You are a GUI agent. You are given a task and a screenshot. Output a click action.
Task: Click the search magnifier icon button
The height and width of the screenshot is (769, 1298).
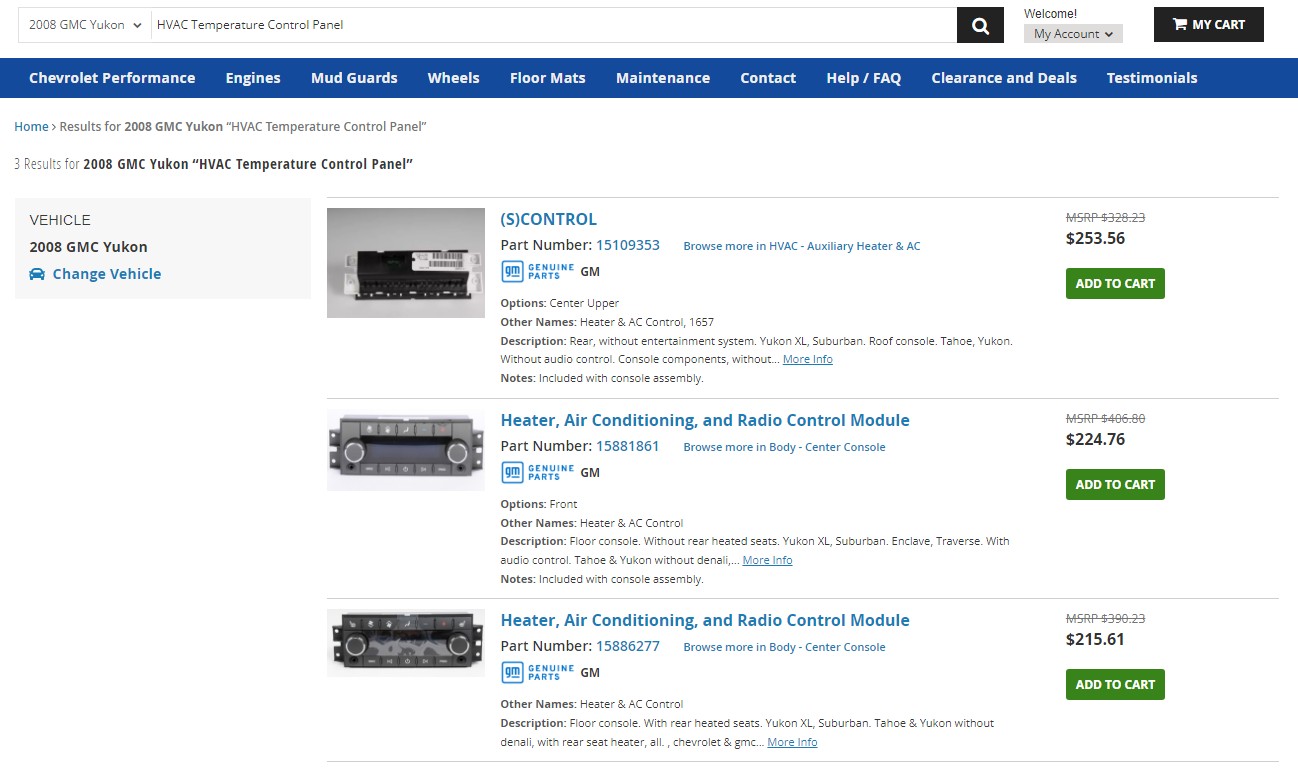(980, 25)
